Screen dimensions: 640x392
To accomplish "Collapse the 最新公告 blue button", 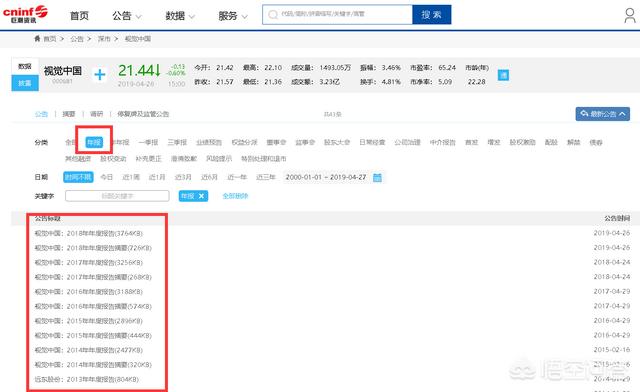I will tap(602, 114).
